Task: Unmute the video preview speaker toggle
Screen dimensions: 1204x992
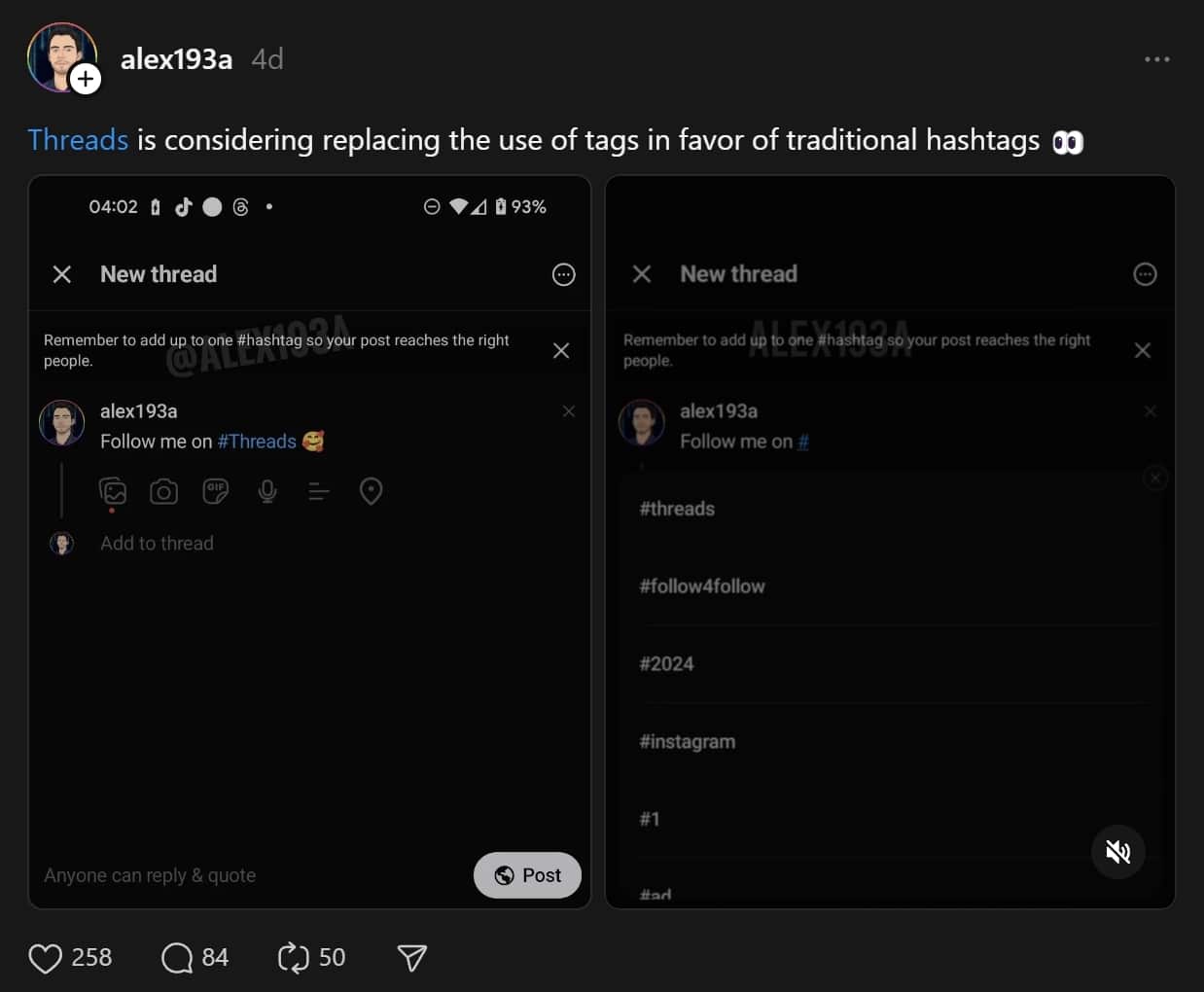Action: click(x=1117, y=851)
